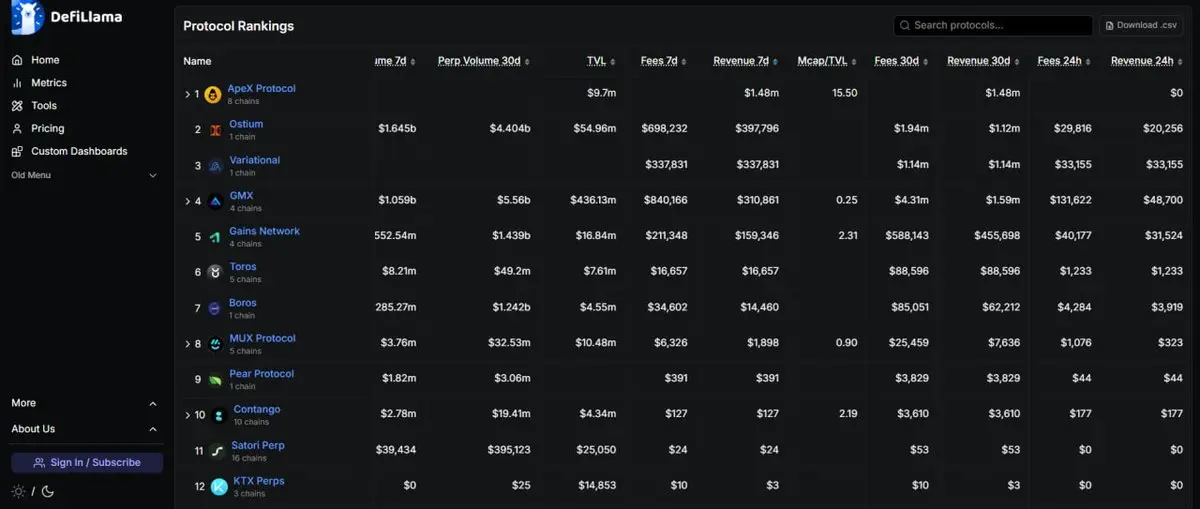Switch to dark theme moon icon
Image resolution: width=1200 pixels, height=509 pixels.
pyautogui.click(x=48, y=491)
